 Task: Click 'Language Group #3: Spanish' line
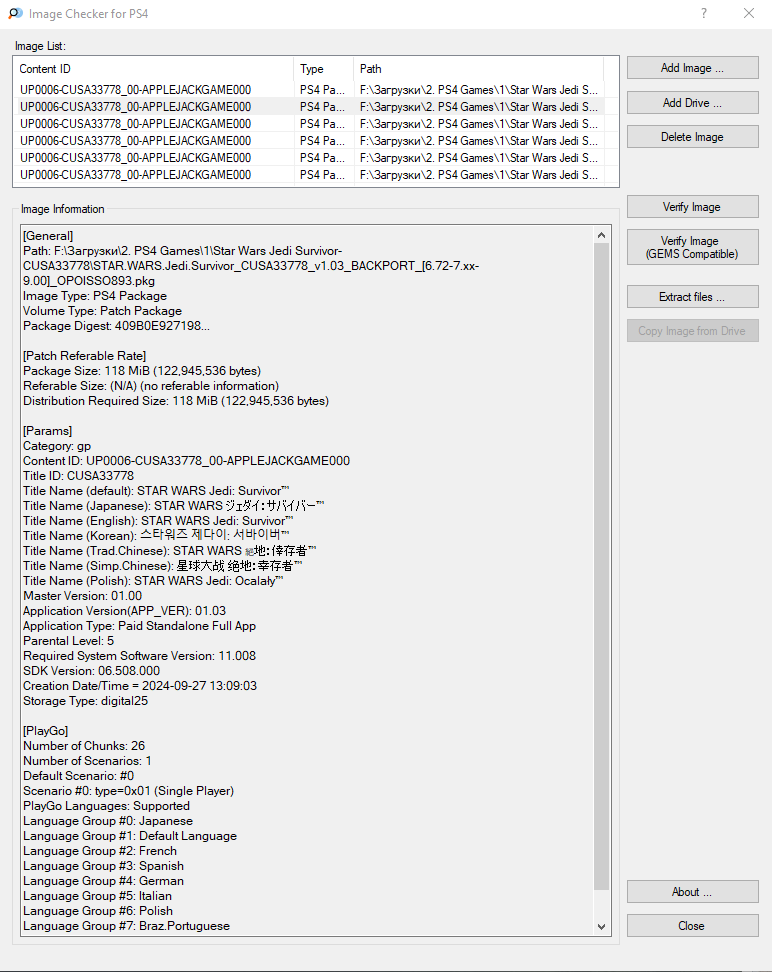[104, 866]
